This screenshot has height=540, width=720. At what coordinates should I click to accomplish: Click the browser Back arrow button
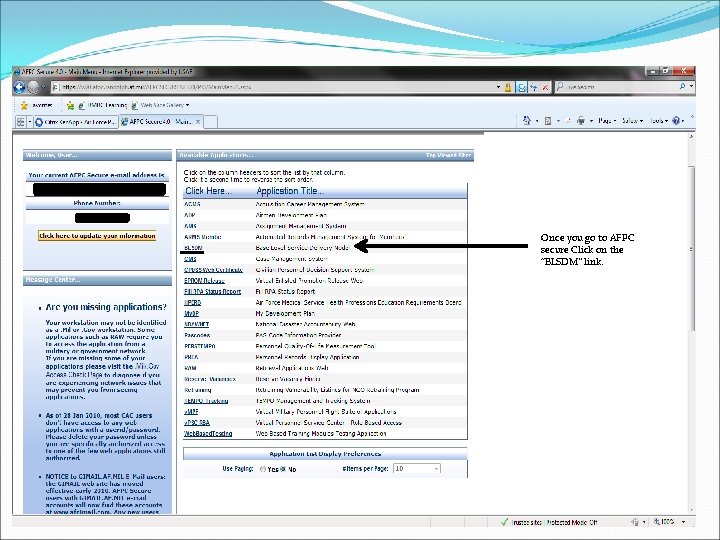(19, 87)
